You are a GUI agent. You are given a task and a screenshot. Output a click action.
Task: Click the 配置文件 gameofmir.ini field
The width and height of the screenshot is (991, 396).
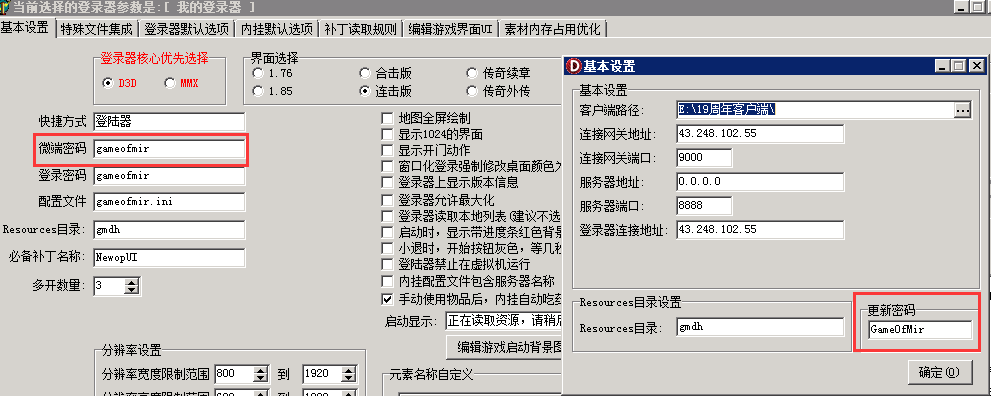point(169,202)
